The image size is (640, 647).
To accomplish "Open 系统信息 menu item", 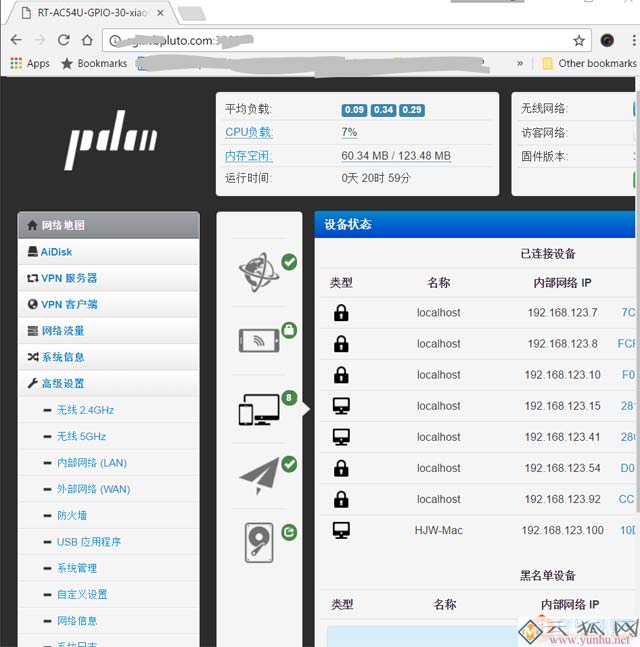I will (109, 357).
